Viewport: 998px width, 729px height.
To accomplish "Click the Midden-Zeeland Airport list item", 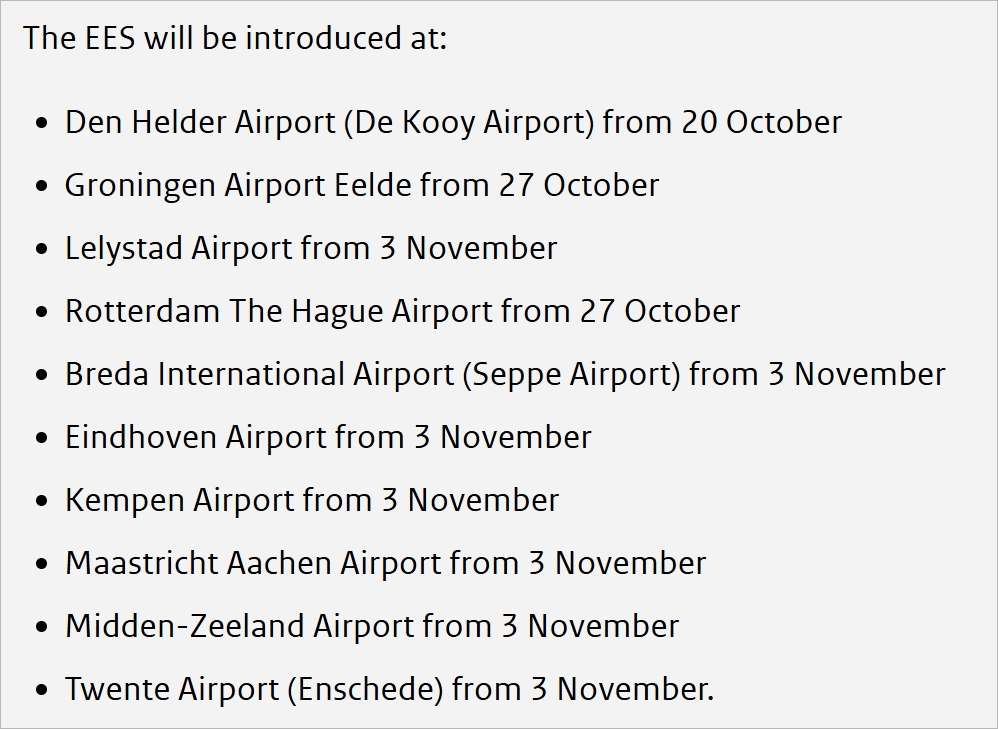I will (372, 627).
